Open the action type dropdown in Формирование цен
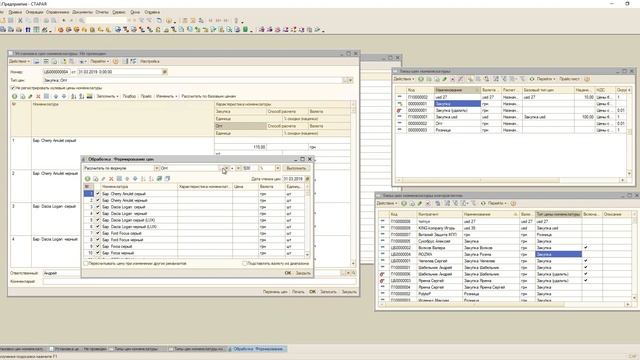The image size is (640, 360). tap(156, 168)
